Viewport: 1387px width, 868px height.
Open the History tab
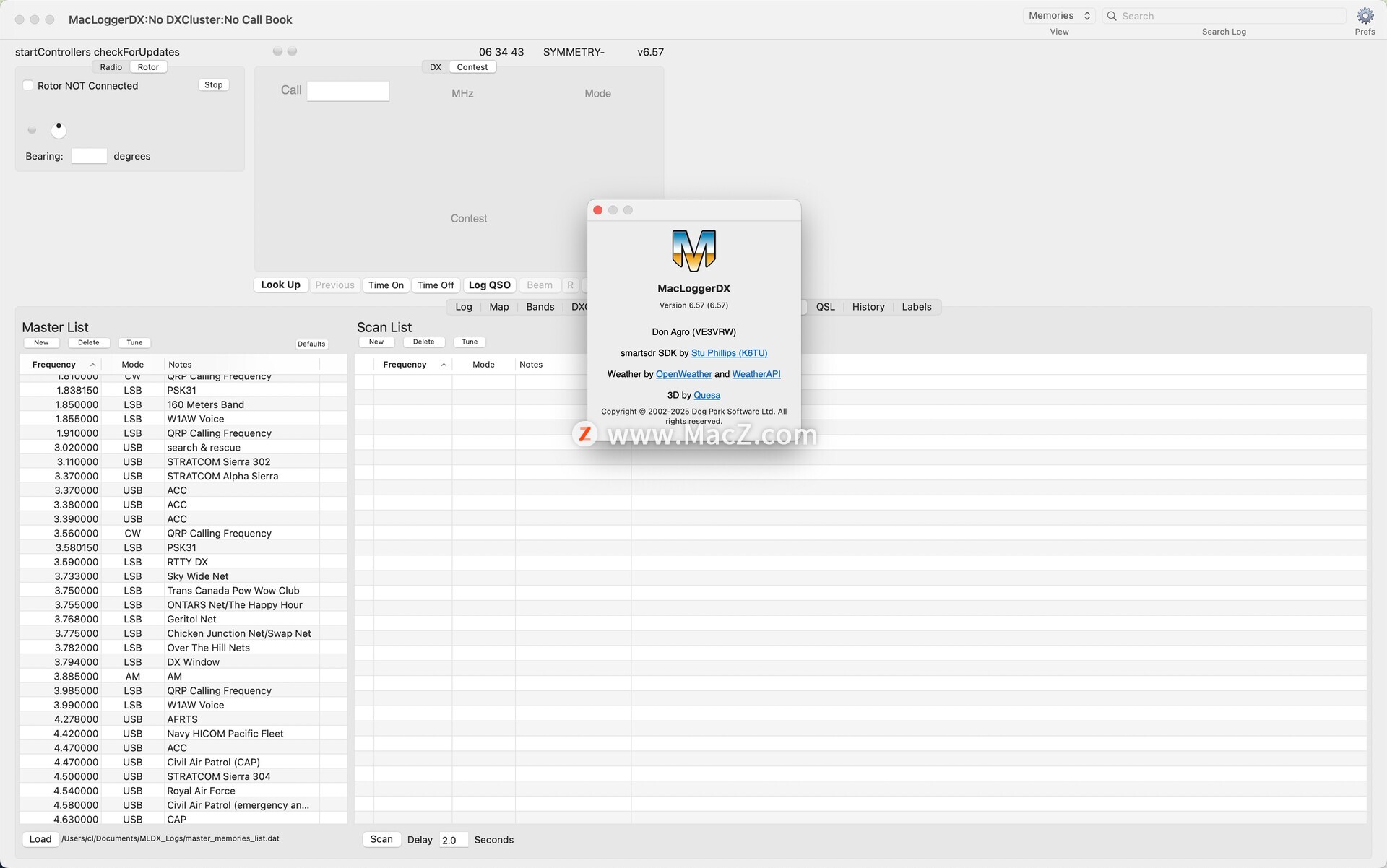pos(868,307)
